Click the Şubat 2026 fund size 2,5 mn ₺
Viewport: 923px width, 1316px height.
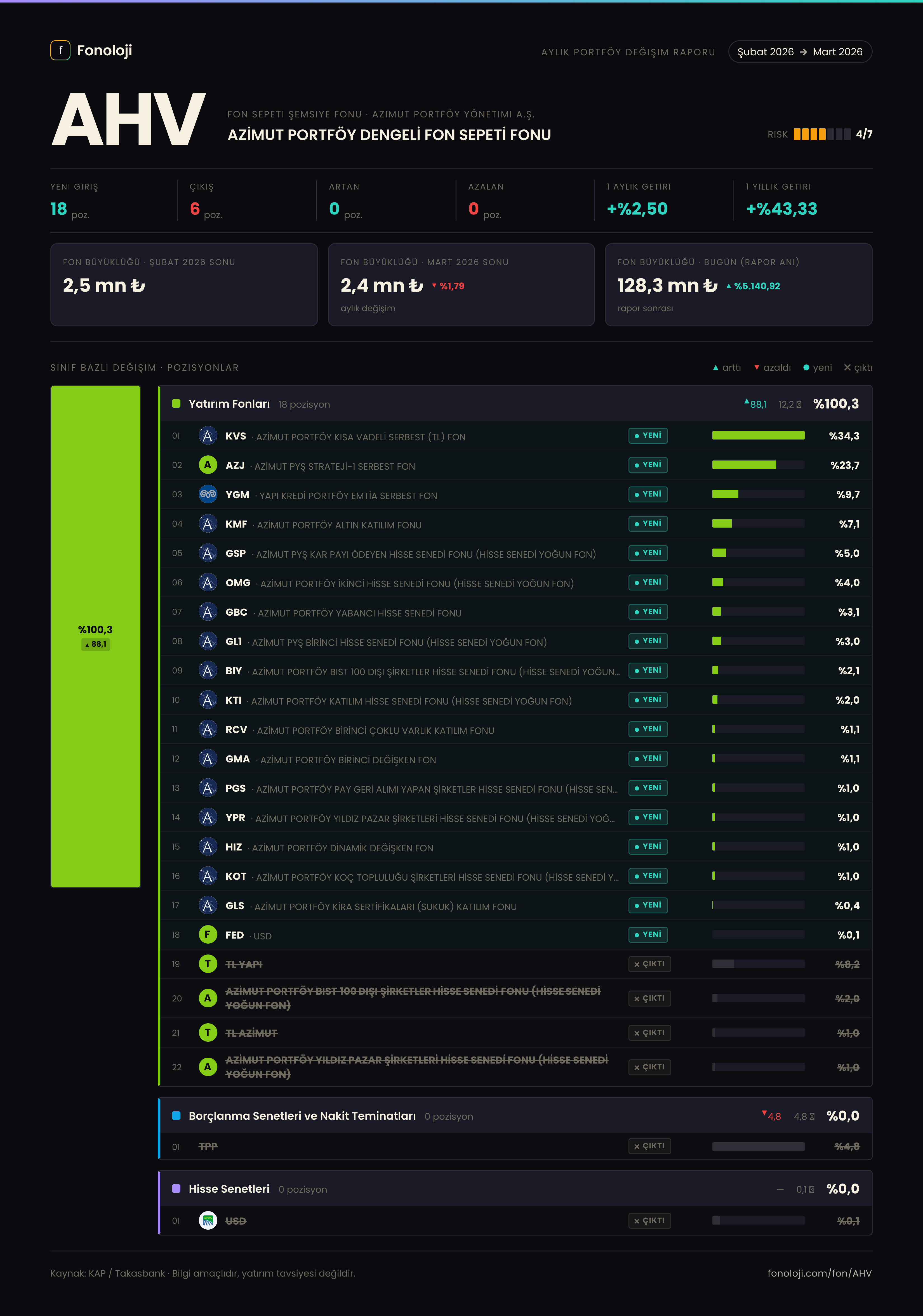[104, 285]
